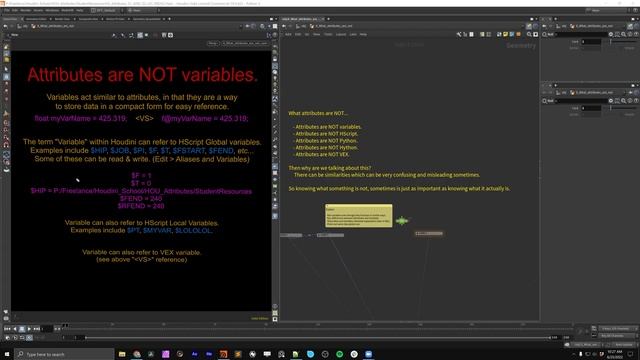Open the gear menu in the upper parameter pane
Image resolution: width=640 pixels, height=360 pixels.
[x=611, y=35]
